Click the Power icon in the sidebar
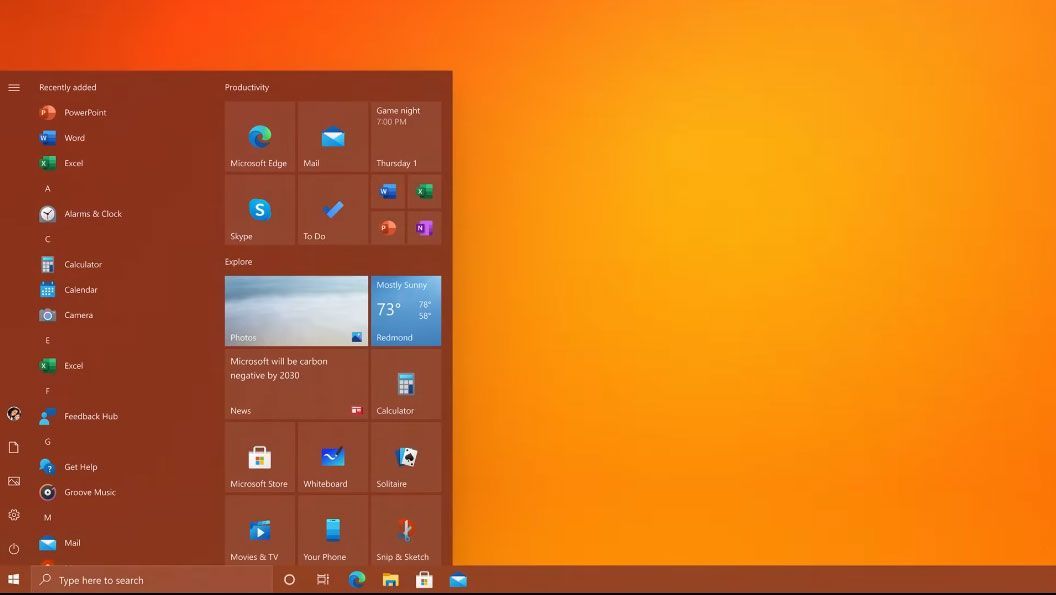This screenshot has height=595, width=1056. coord(13,549)
